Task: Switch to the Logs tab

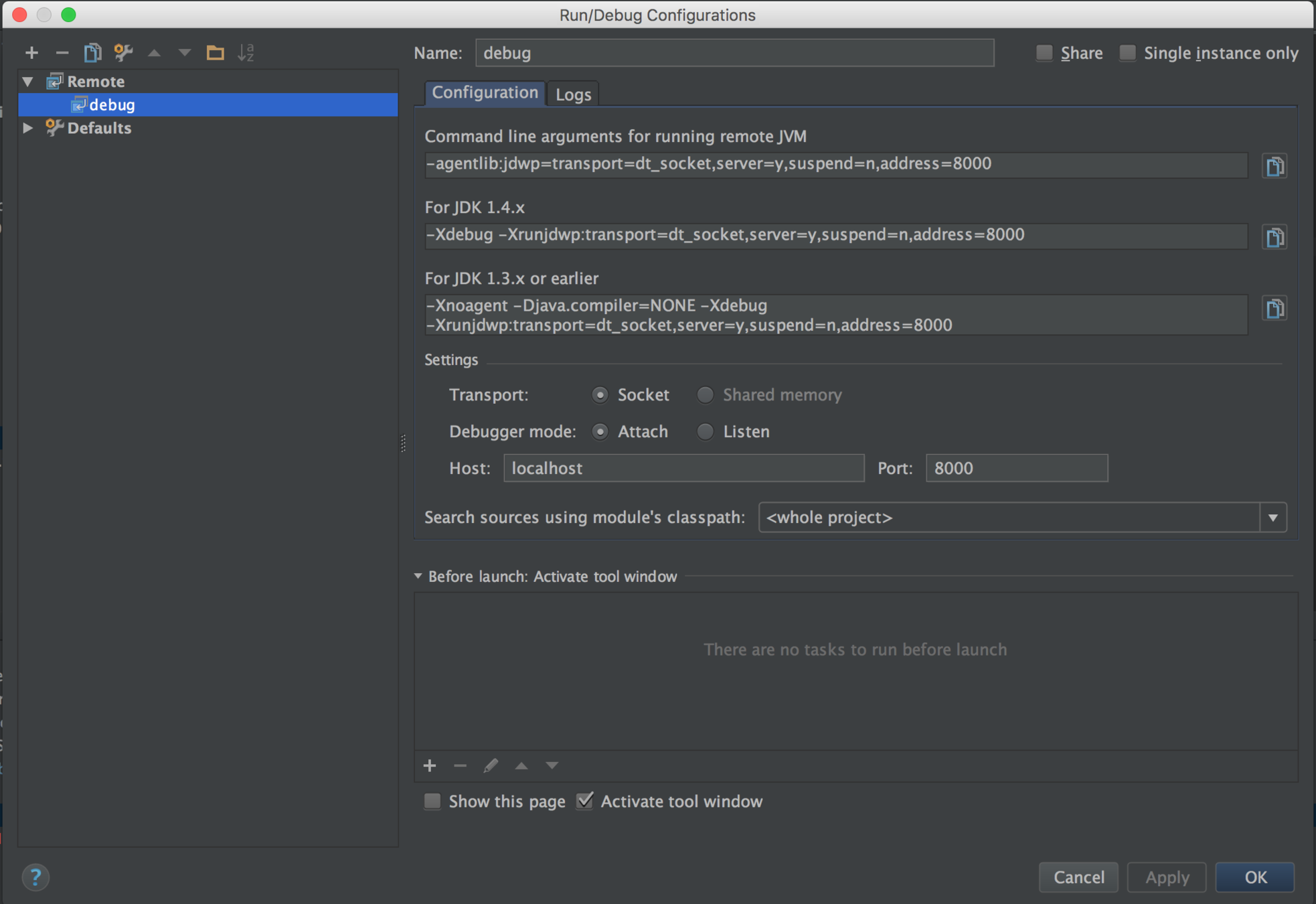Action: (573, 94)
